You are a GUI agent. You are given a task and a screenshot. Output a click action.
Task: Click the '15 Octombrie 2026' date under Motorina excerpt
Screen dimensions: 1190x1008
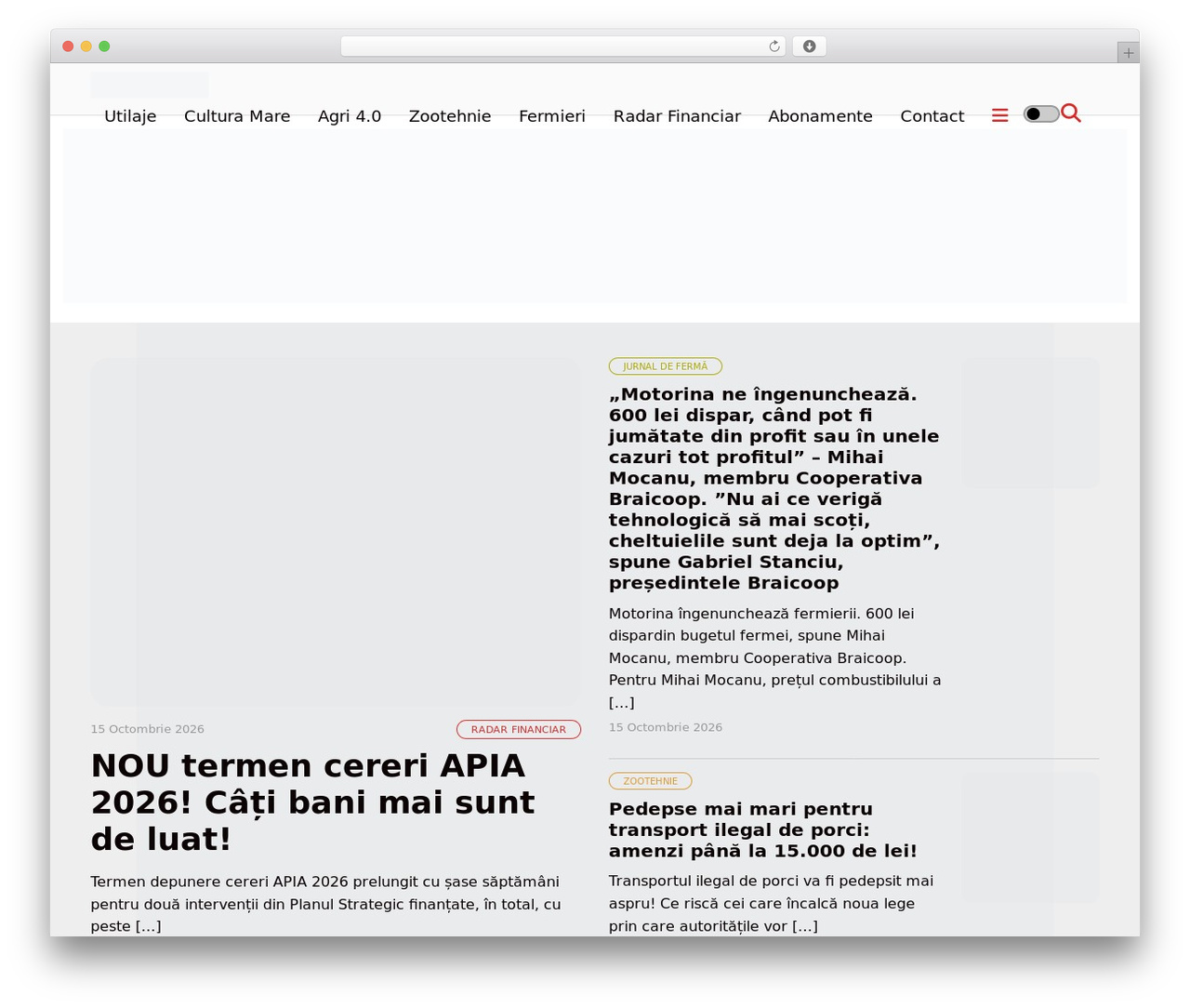click(666, 728)
